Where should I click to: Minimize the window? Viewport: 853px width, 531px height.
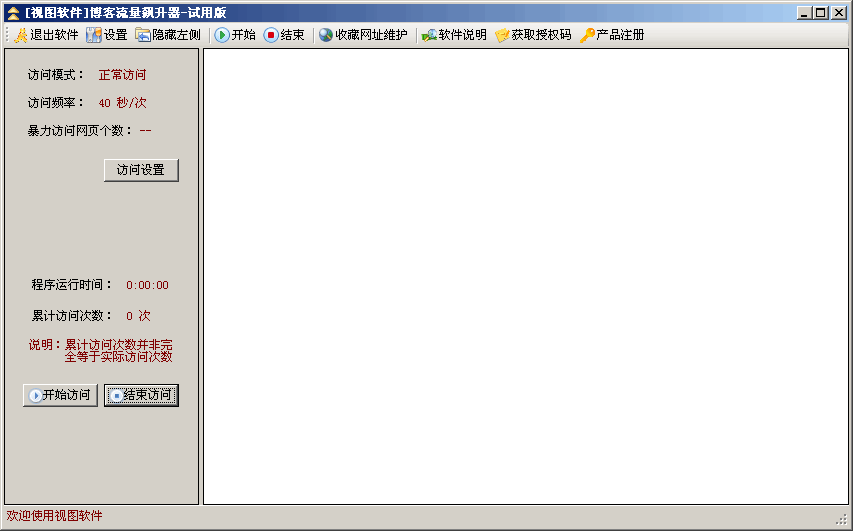805,13
